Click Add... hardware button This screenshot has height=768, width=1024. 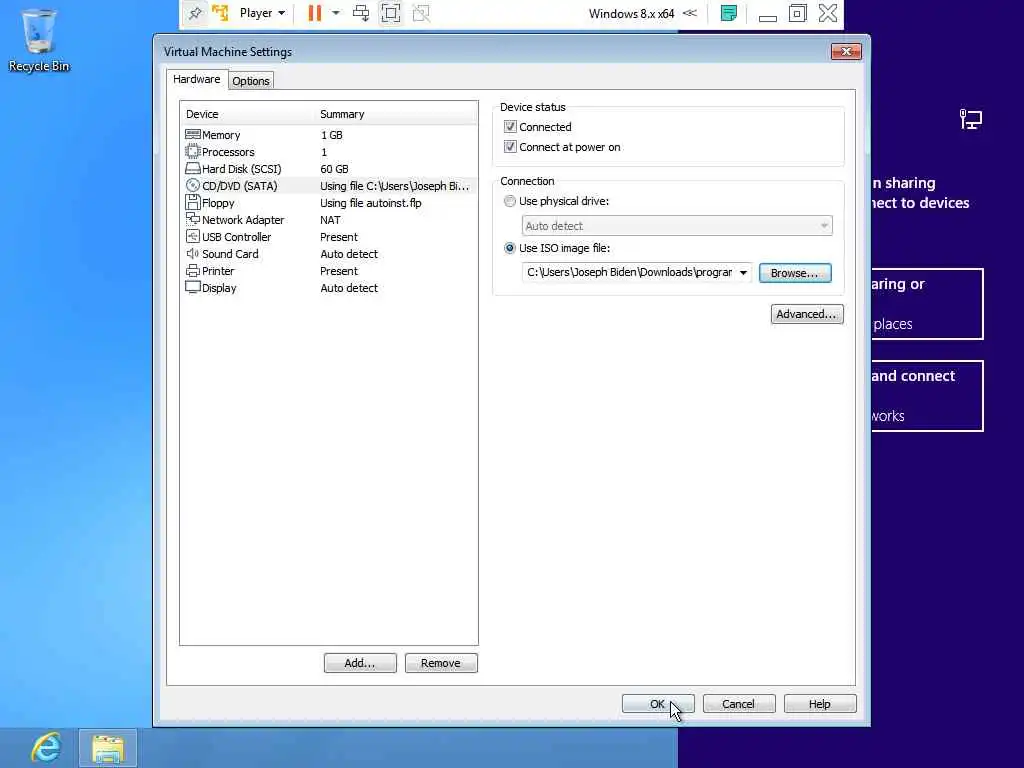[360, 663]
